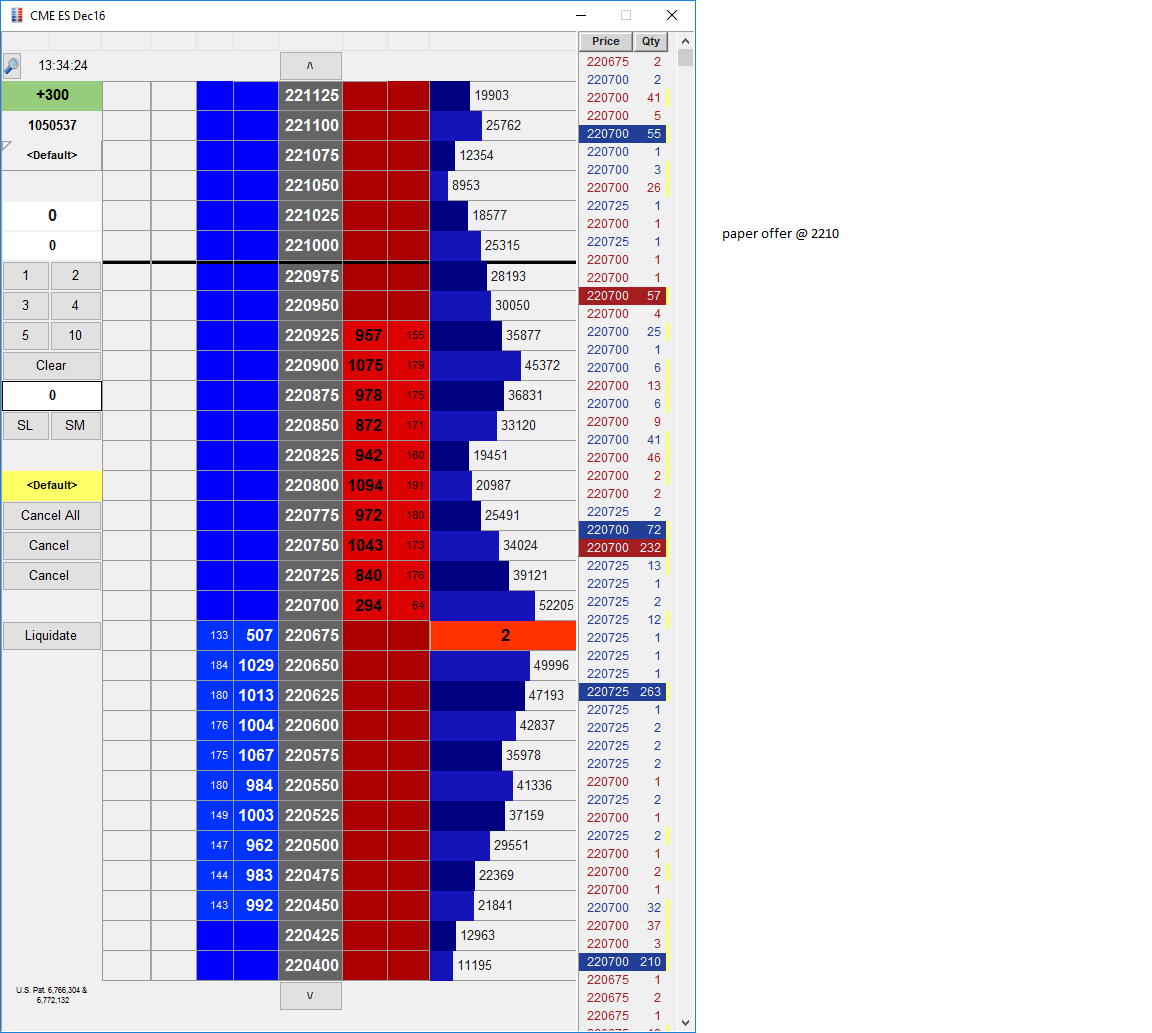This screenshot has width=1152, height=1033.
Task: Click the CME ES Dec16 window icon
Action: click(16, 15)
